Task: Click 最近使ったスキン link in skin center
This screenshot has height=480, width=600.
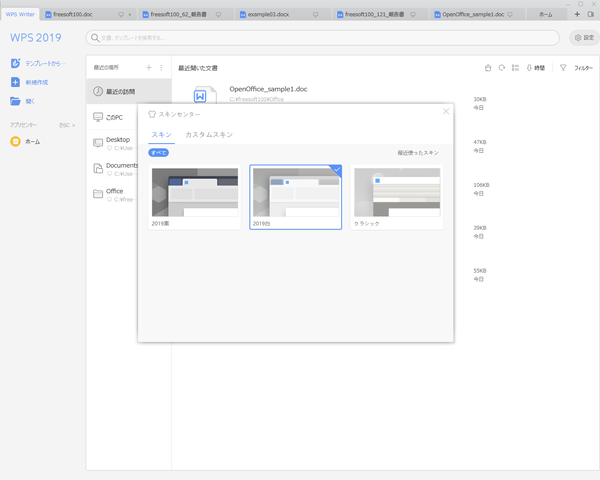Action: click(418, 153)
